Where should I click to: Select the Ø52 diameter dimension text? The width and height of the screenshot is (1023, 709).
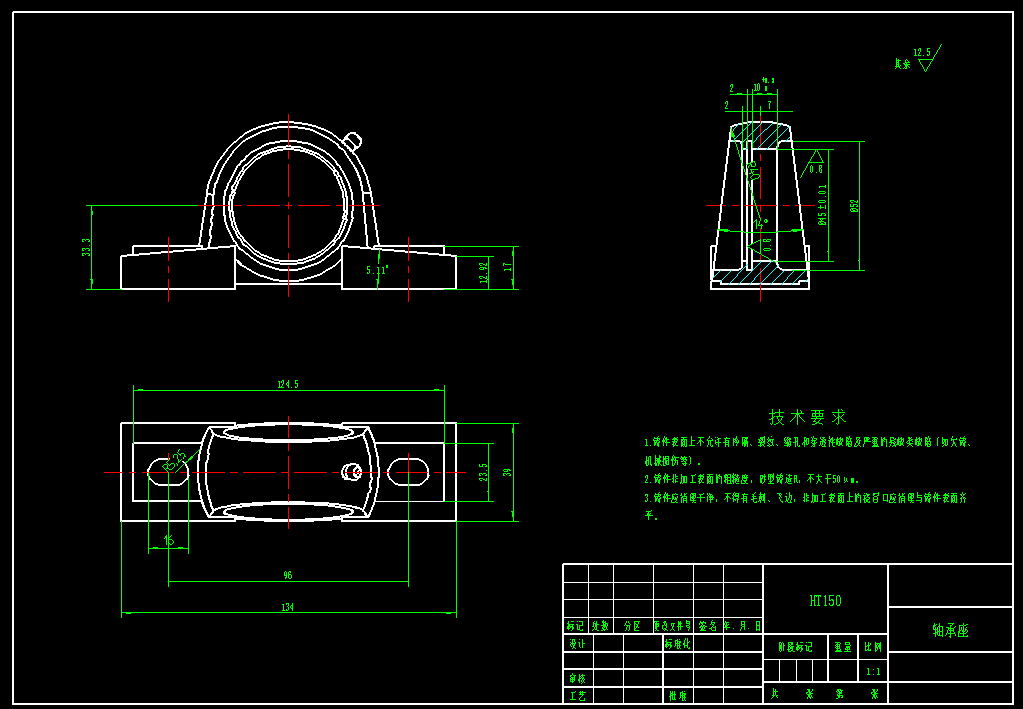tap(855, 206)
